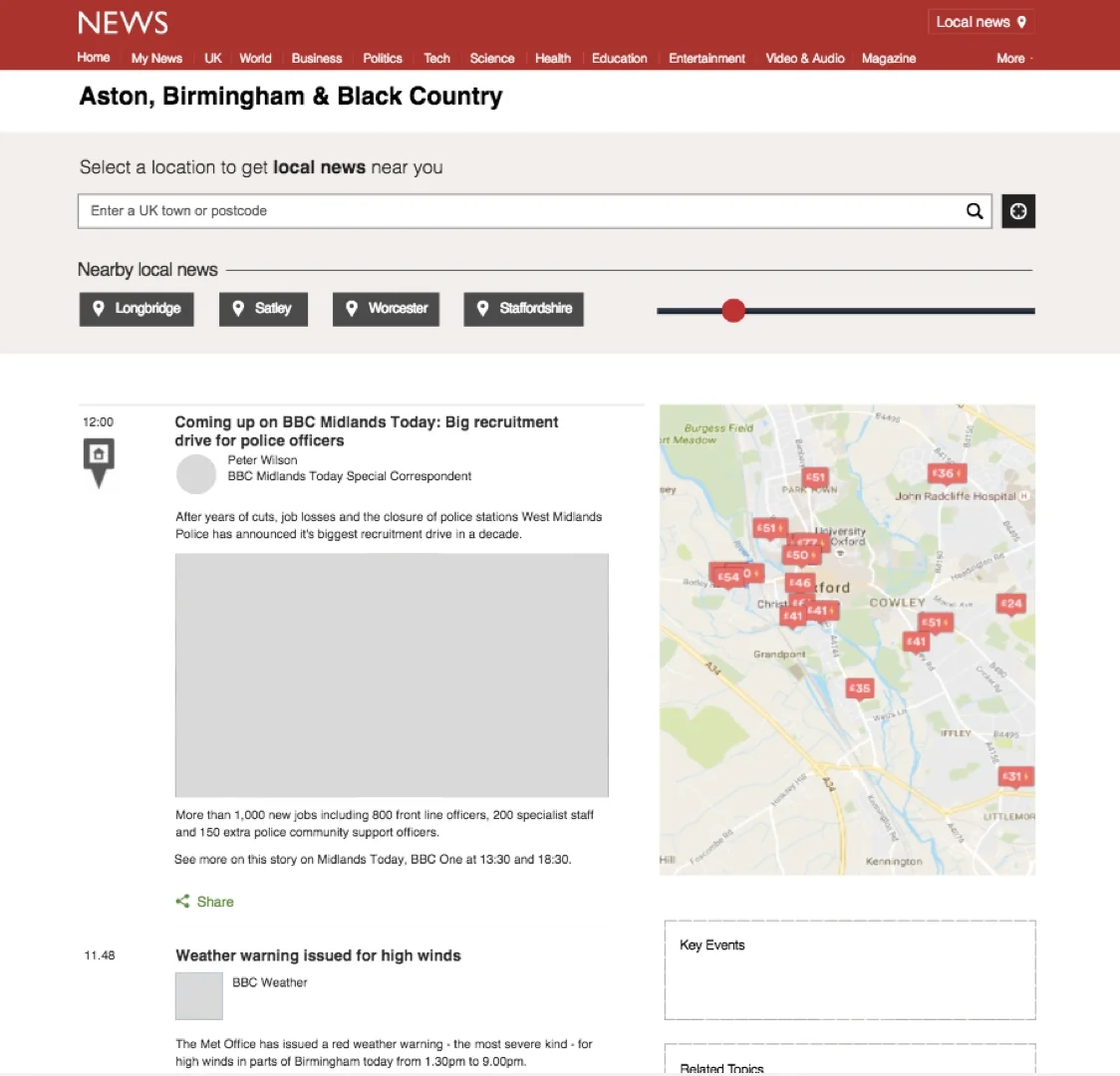This screenshot has height=1076, width=1120.
Task: Click the Aston, Birmingham & Black Country heading
Action: point(291,96)
